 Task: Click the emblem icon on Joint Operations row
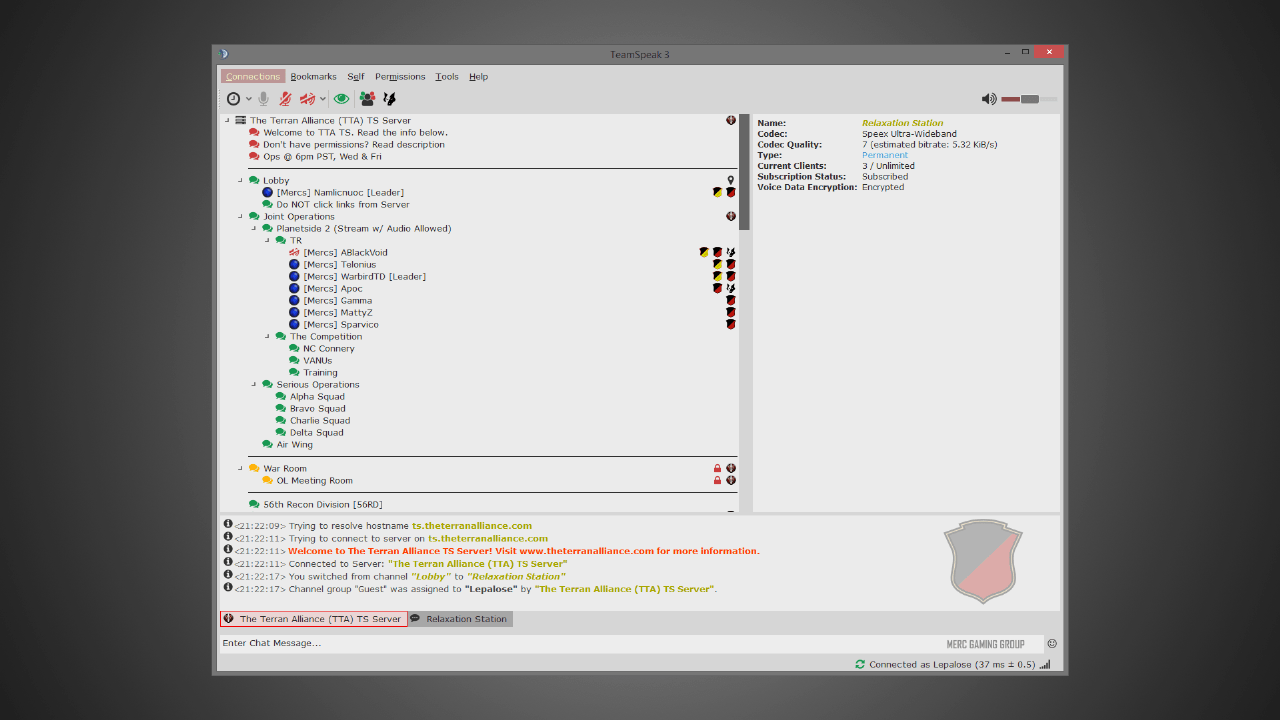(731, 216)
